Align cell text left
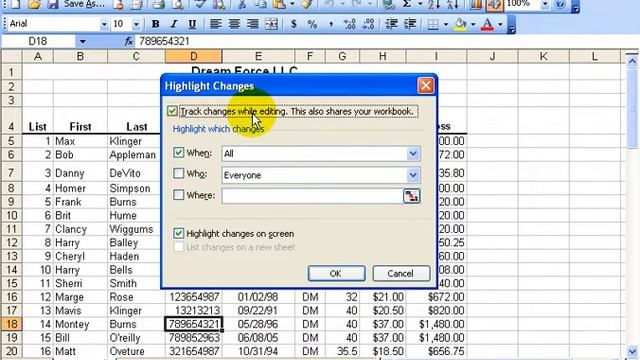Image resolution: width=640 pixels, height=360 pixels. click(216, 24)
